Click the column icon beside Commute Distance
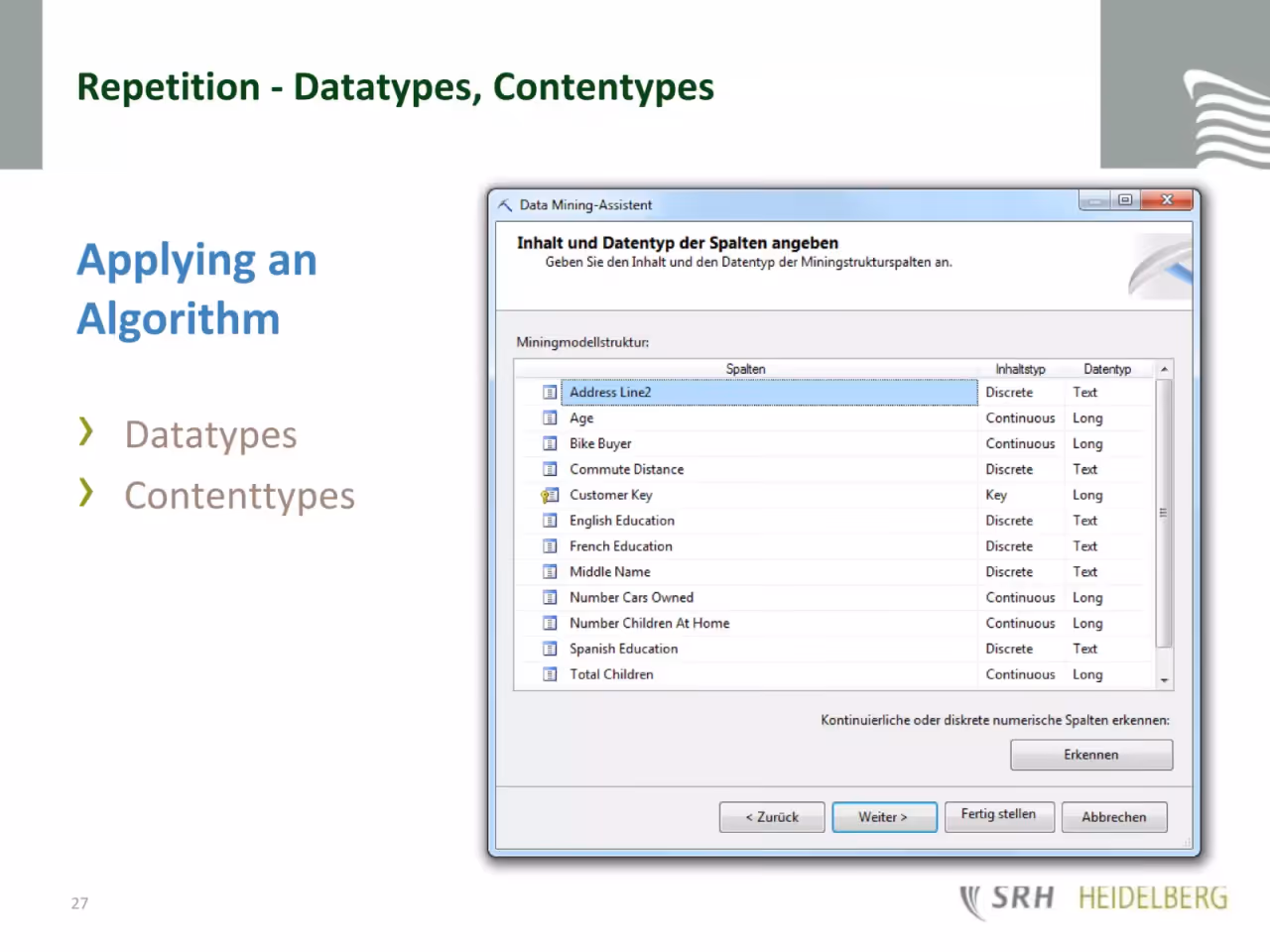Image resolution: width=1270 pixels, height=952 pixels. tap(550, 470)
